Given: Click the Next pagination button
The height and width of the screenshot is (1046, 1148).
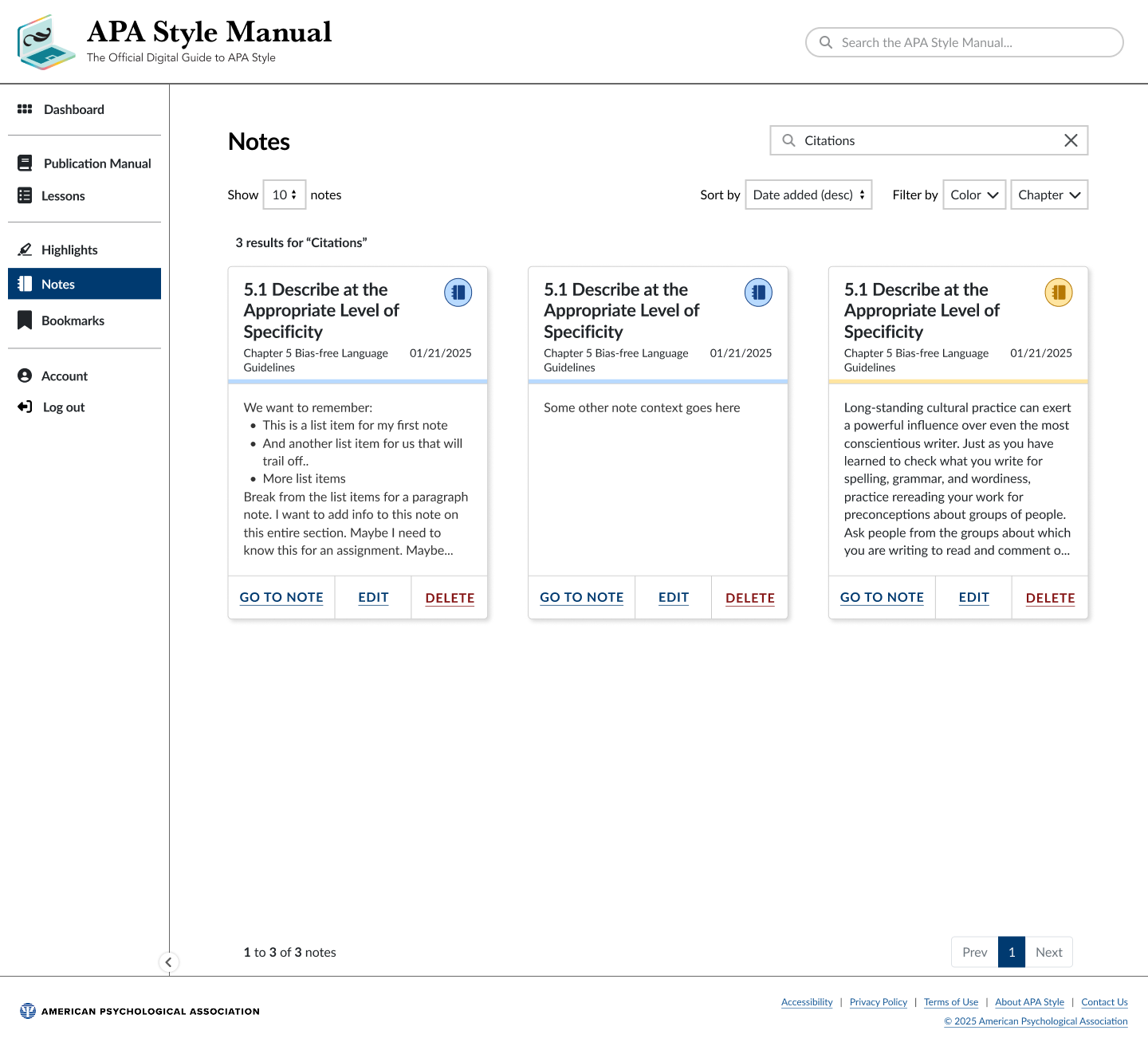Looking at the screenshot, I should pyautogui.click(x=1049, y=952).
